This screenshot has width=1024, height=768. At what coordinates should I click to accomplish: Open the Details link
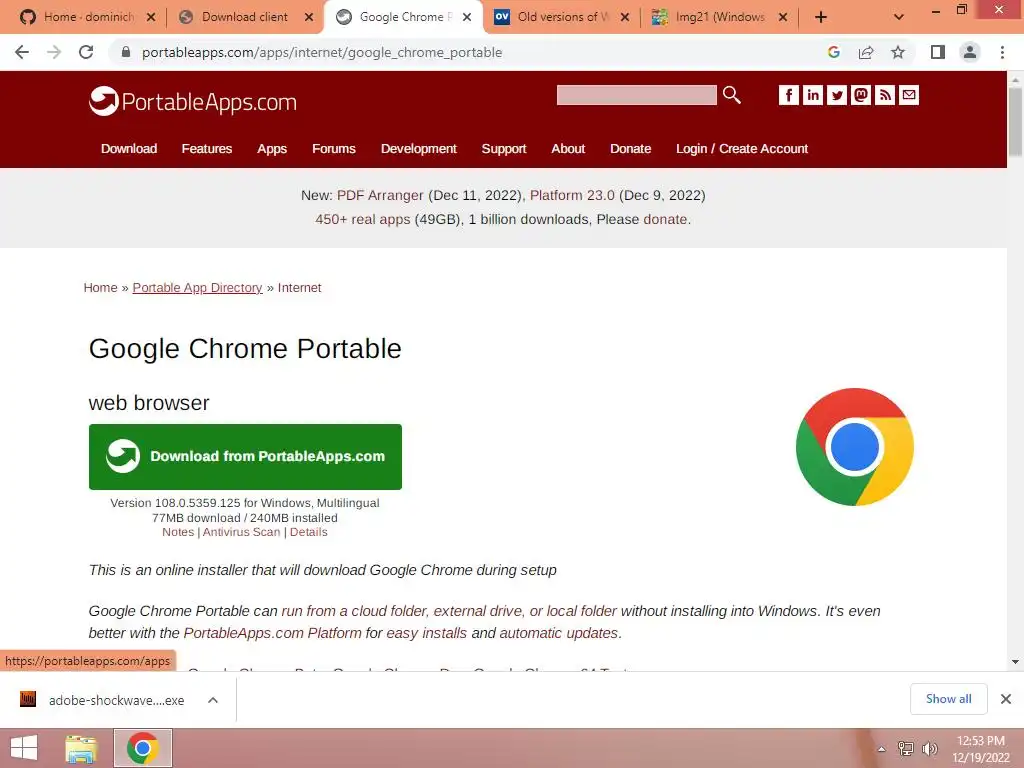coord(308,532)
